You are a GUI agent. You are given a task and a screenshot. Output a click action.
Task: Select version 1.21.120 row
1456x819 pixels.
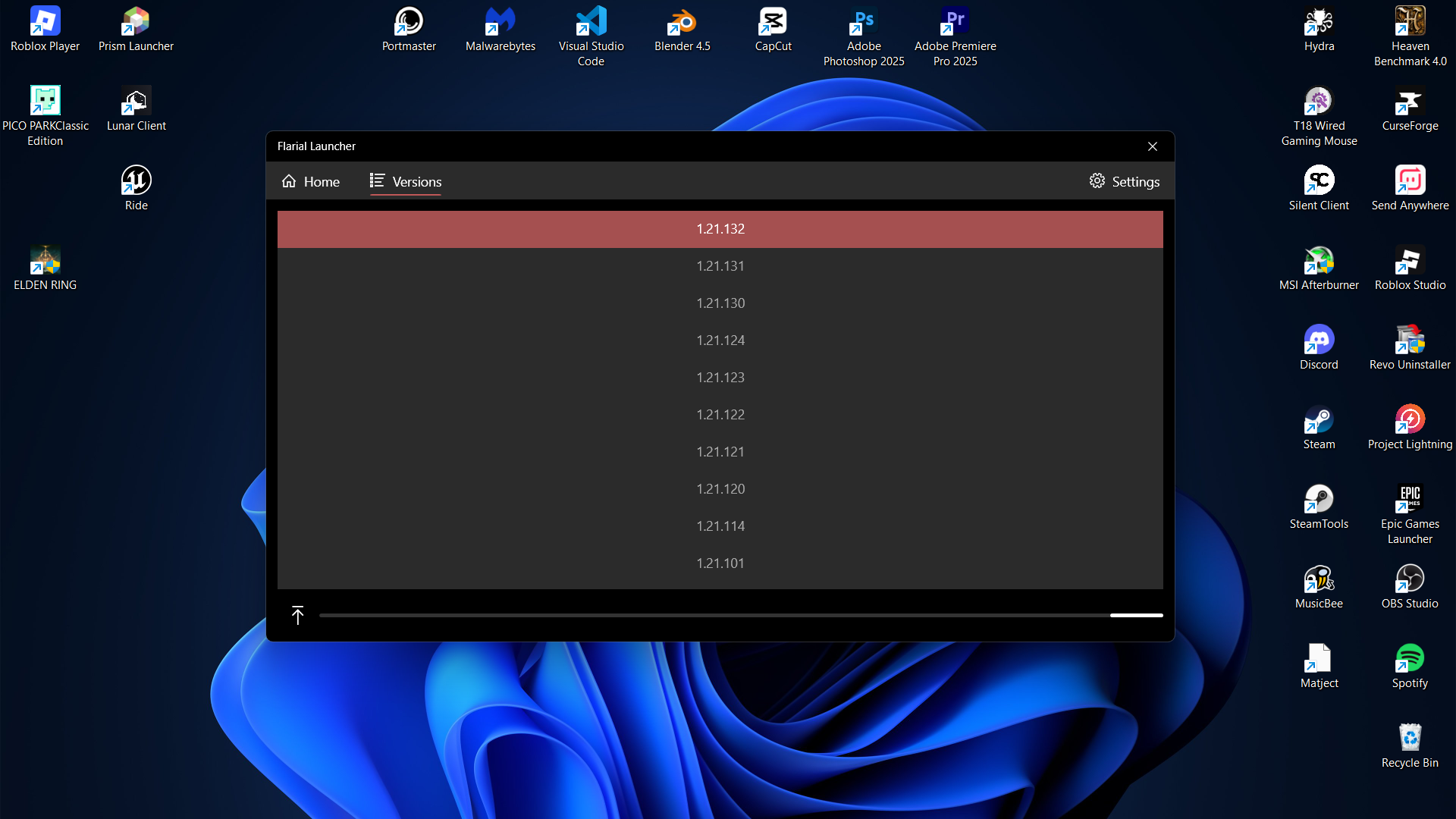pyautogui.click(x=720, y=489)
